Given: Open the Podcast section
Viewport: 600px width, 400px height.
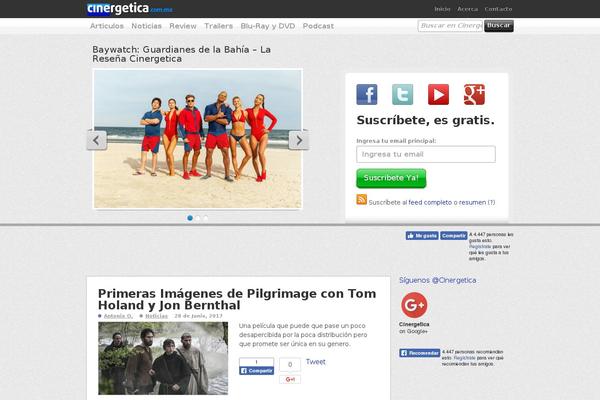Looking at the screenshot, I should tap(318, 26).
